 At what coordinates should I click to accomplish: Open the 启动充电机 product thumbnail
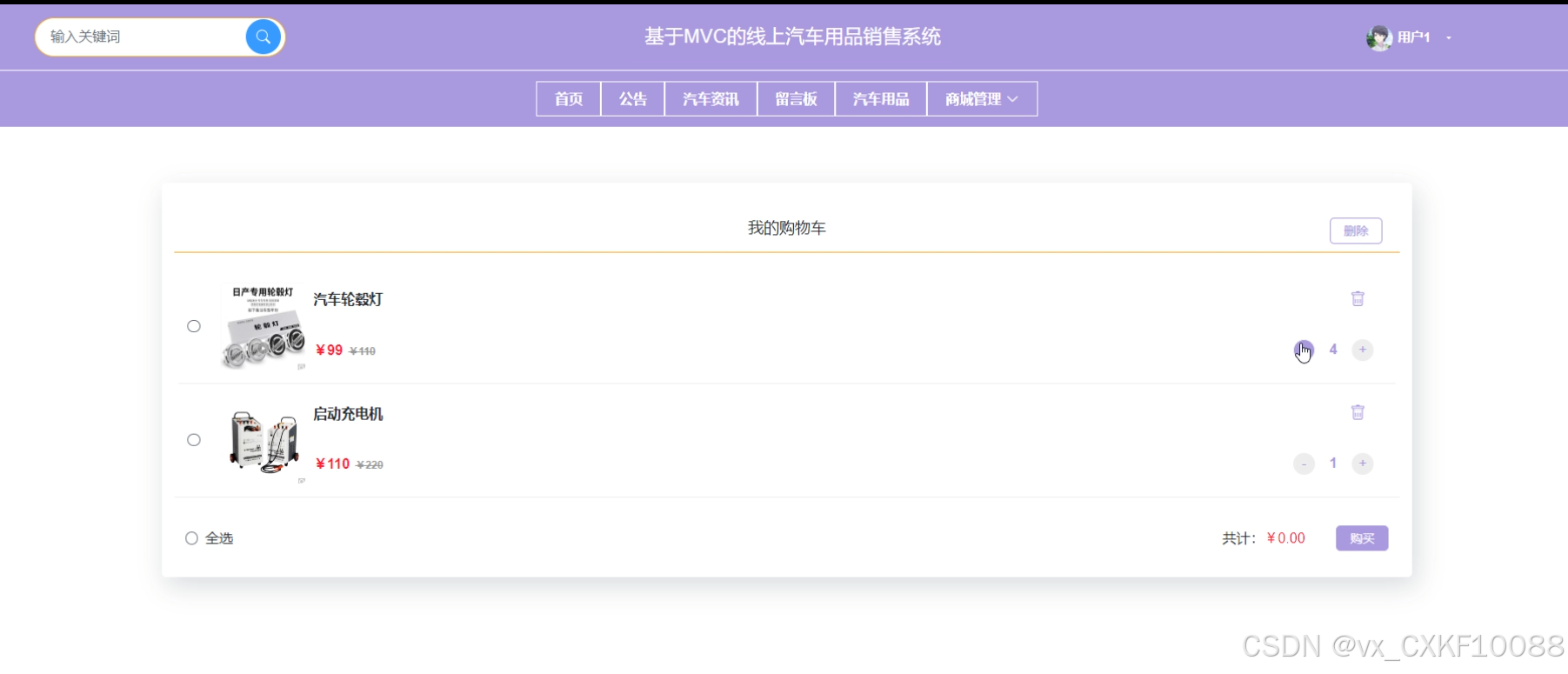[264, 440]
